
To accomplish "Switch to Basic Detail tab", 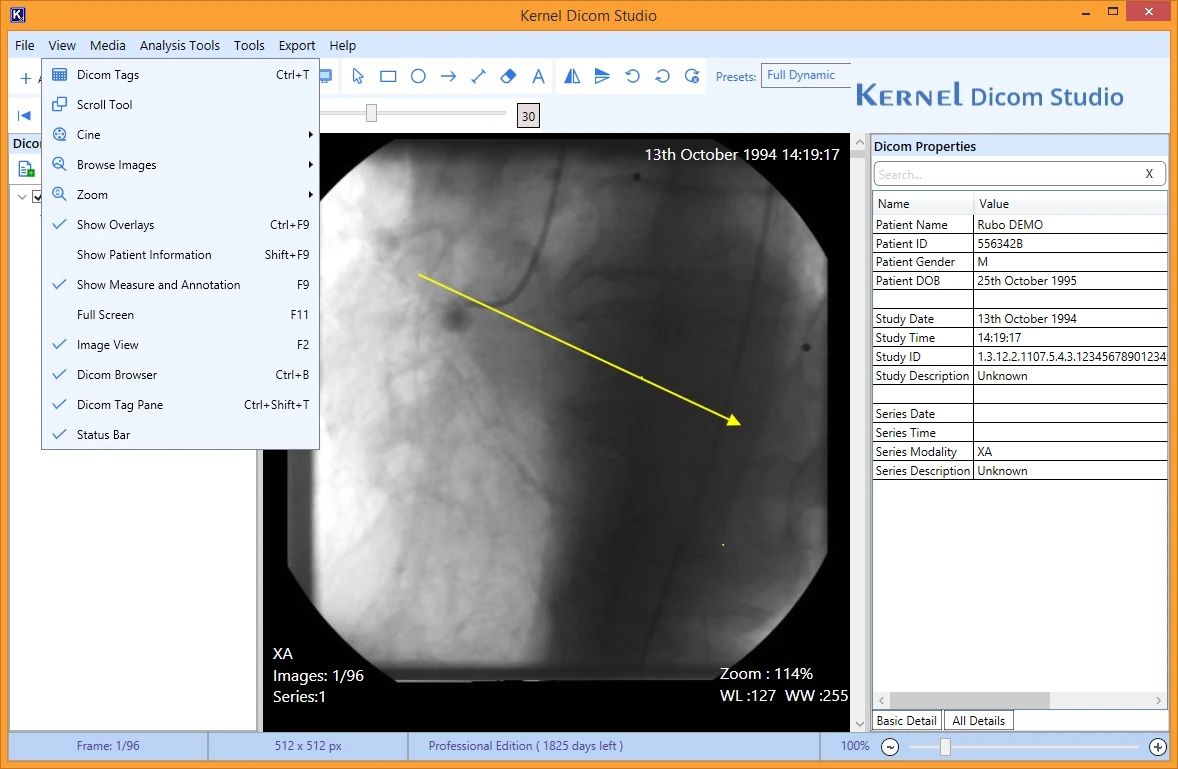I will coord(906,720).
